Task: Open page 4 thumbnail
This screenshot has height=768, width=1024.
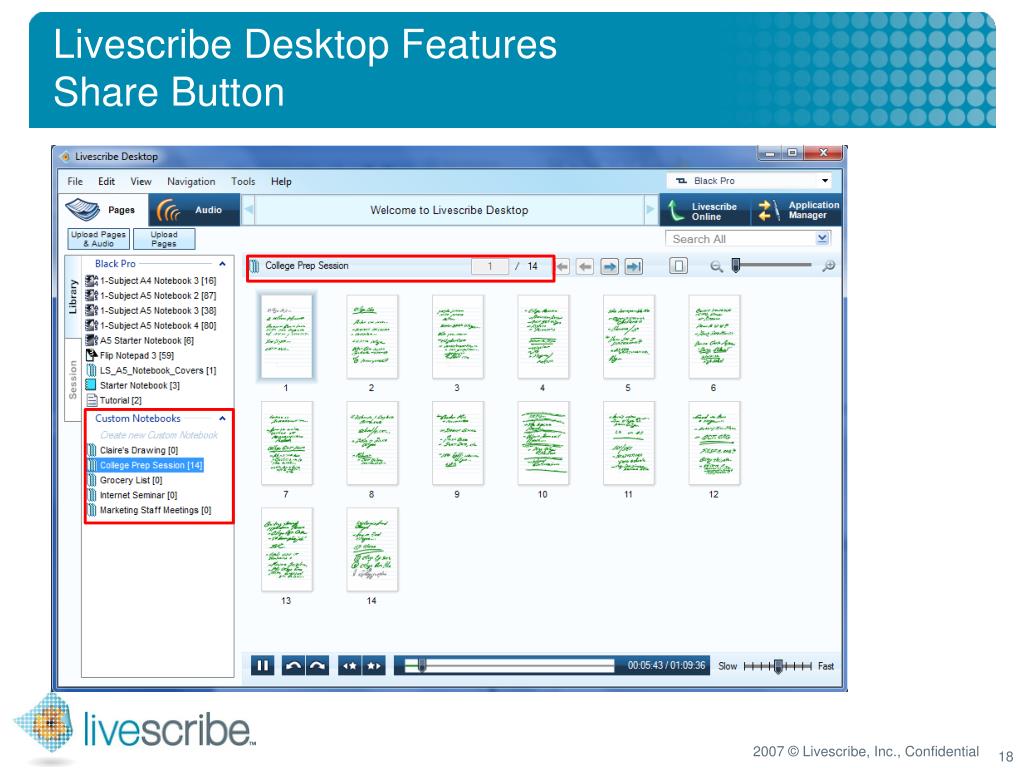Action: pyautogui.click(x=543, y=336)
